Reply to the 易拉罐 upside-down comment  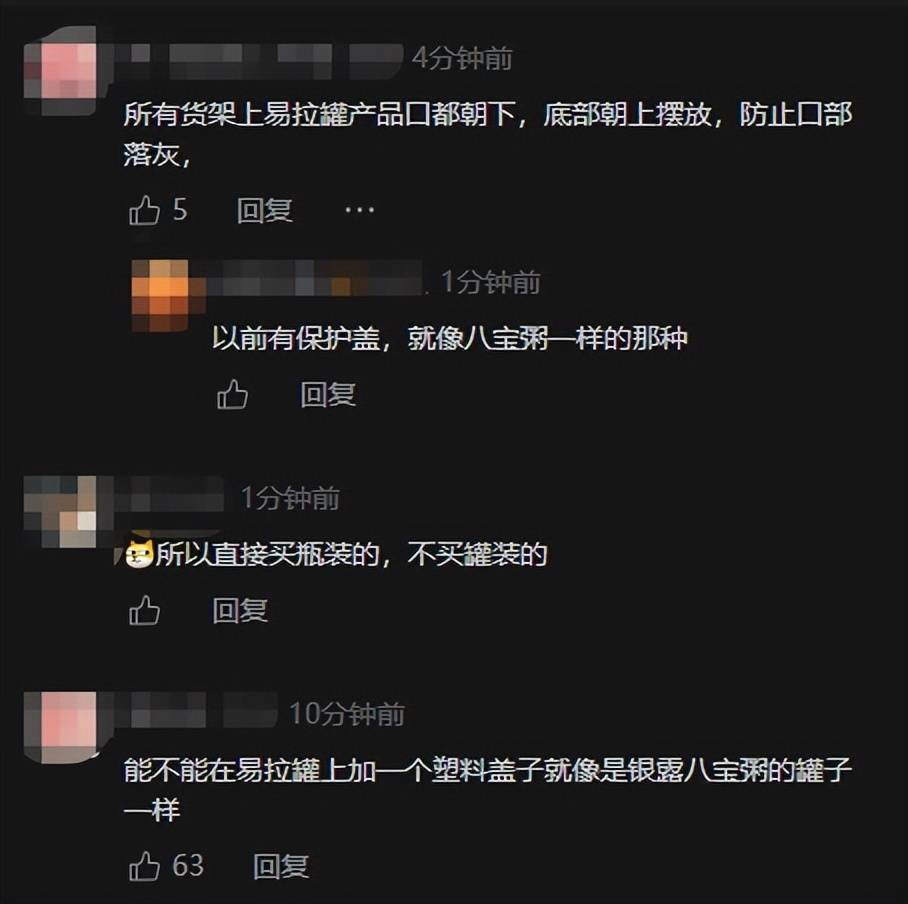(x=265, y=210)
